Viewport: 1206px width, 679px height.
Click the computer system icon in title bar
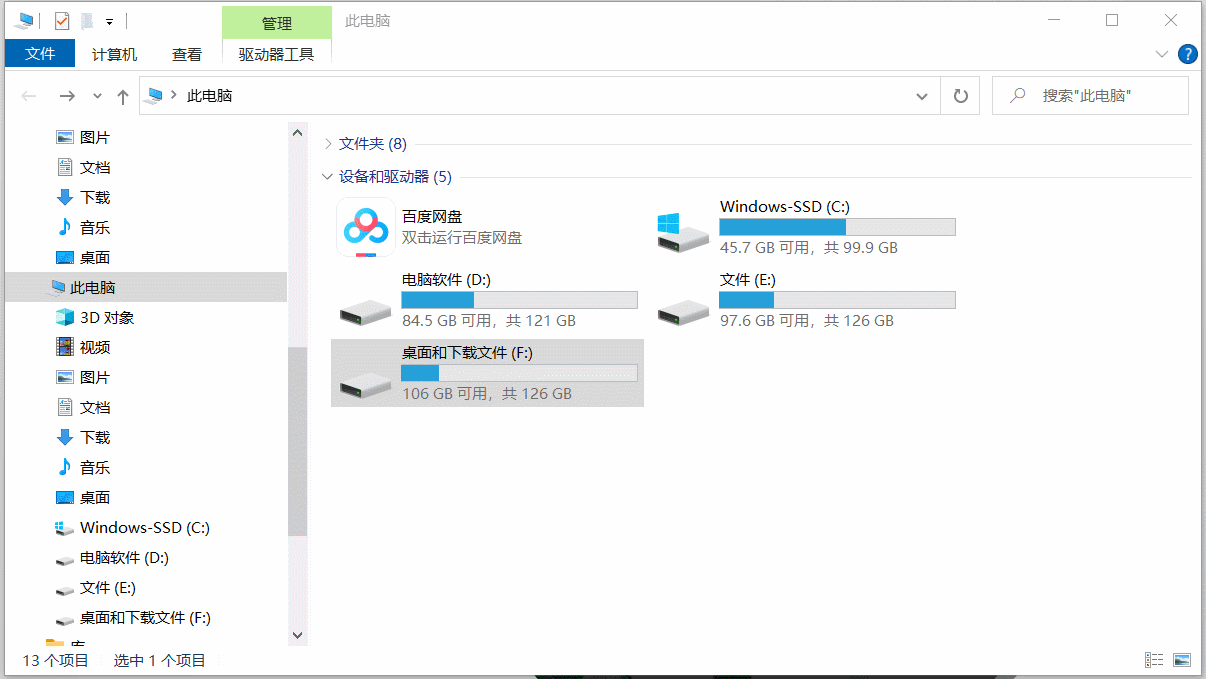click(x=25, y=20)
